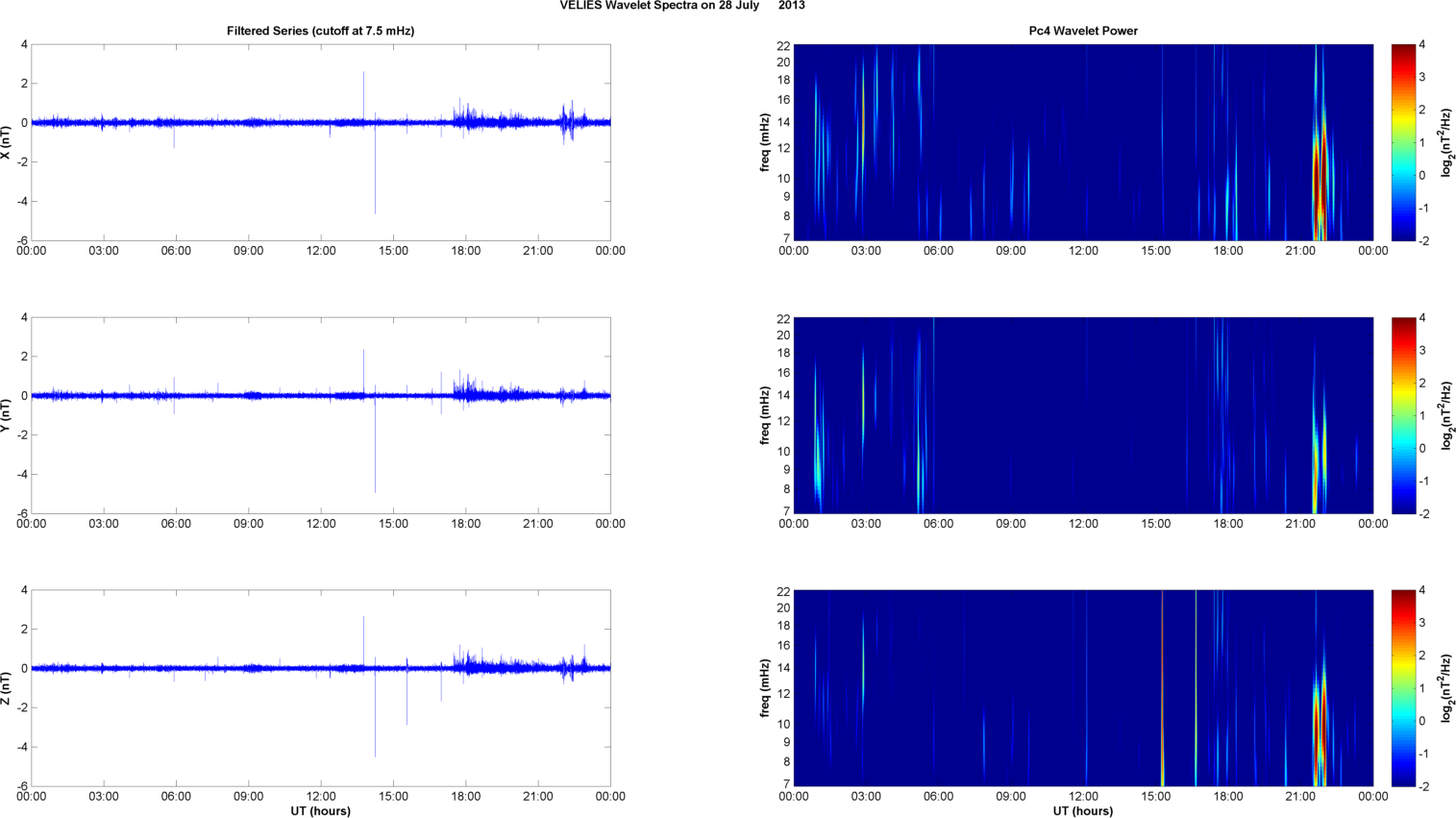Viewport: 1456px width, 818px height.
Task: Click the freq (mHz) label of middle wavelet plot
Action: coord(765,415)
